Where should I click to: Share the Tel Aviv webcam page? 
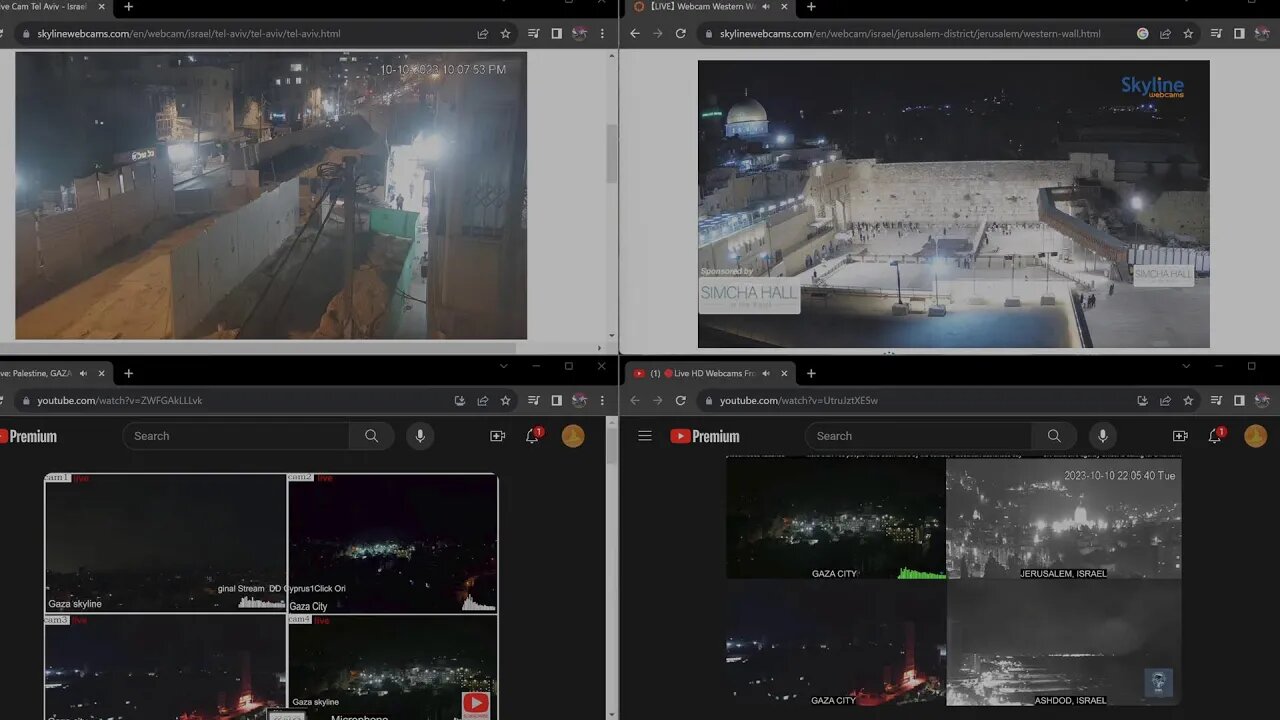tap(483, 34)
